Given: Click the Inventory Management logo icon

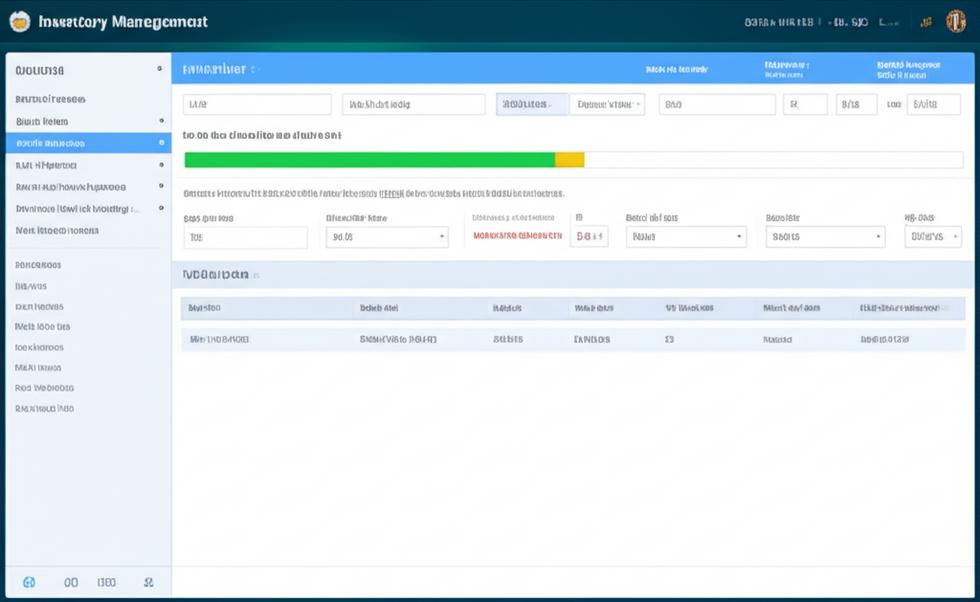Looking at the screenshot, I should pyautogui.click(x=20, y=21).
